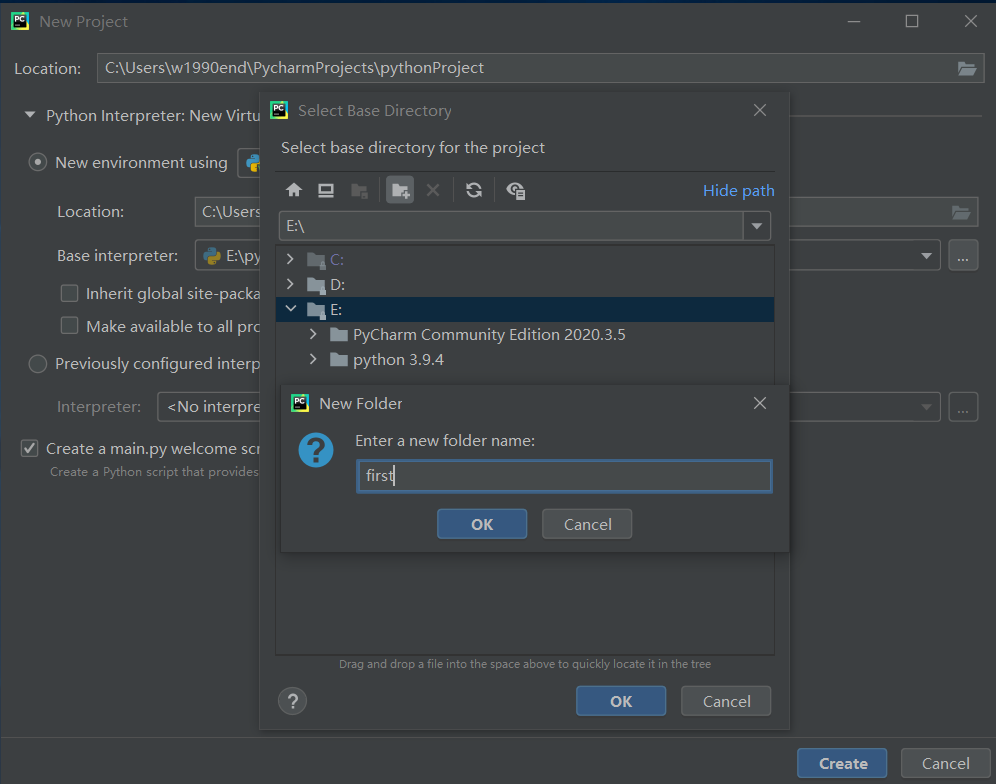Select the C: drive row
This screenshot has height=784, width=996.
(525, 259)
